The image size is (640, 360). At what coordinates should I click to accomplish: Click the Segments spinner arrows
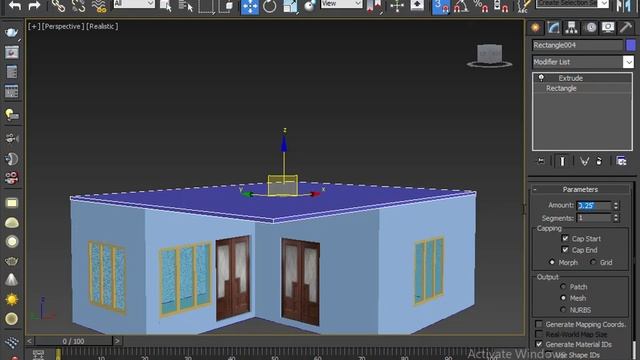pyautogui.click(x=616, y=218)
